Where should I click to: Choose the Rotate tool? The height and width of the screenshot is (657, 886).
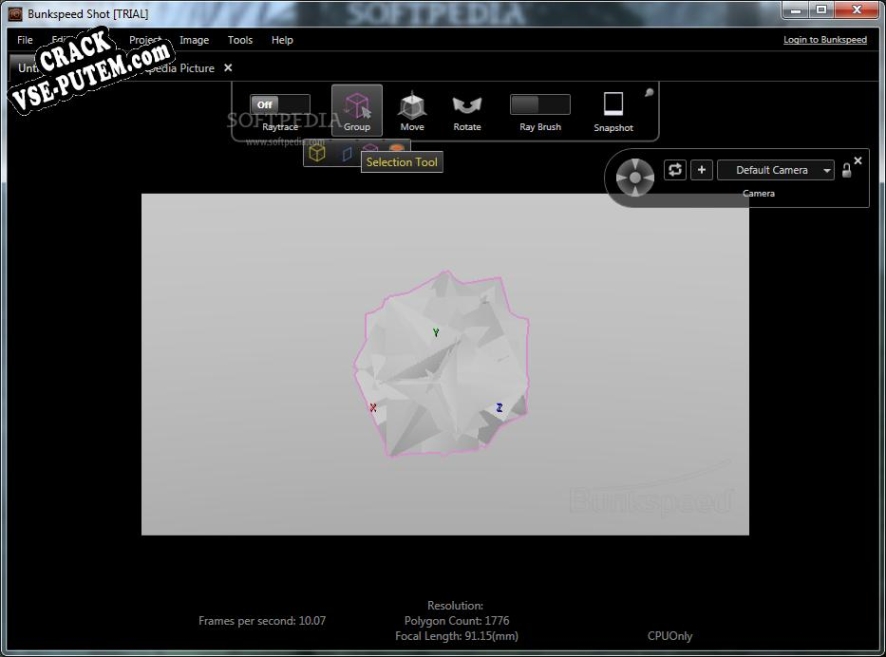(x=467, y=109)
